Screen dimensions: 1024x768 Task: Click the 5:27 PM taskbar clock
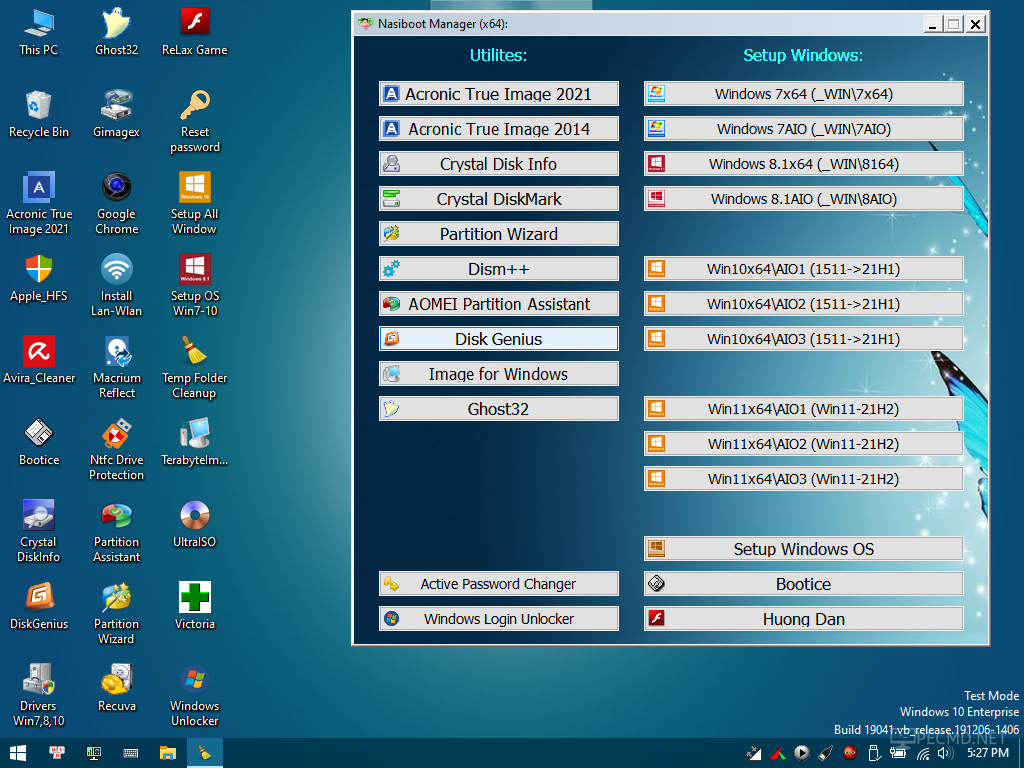[x=988, y=753]
